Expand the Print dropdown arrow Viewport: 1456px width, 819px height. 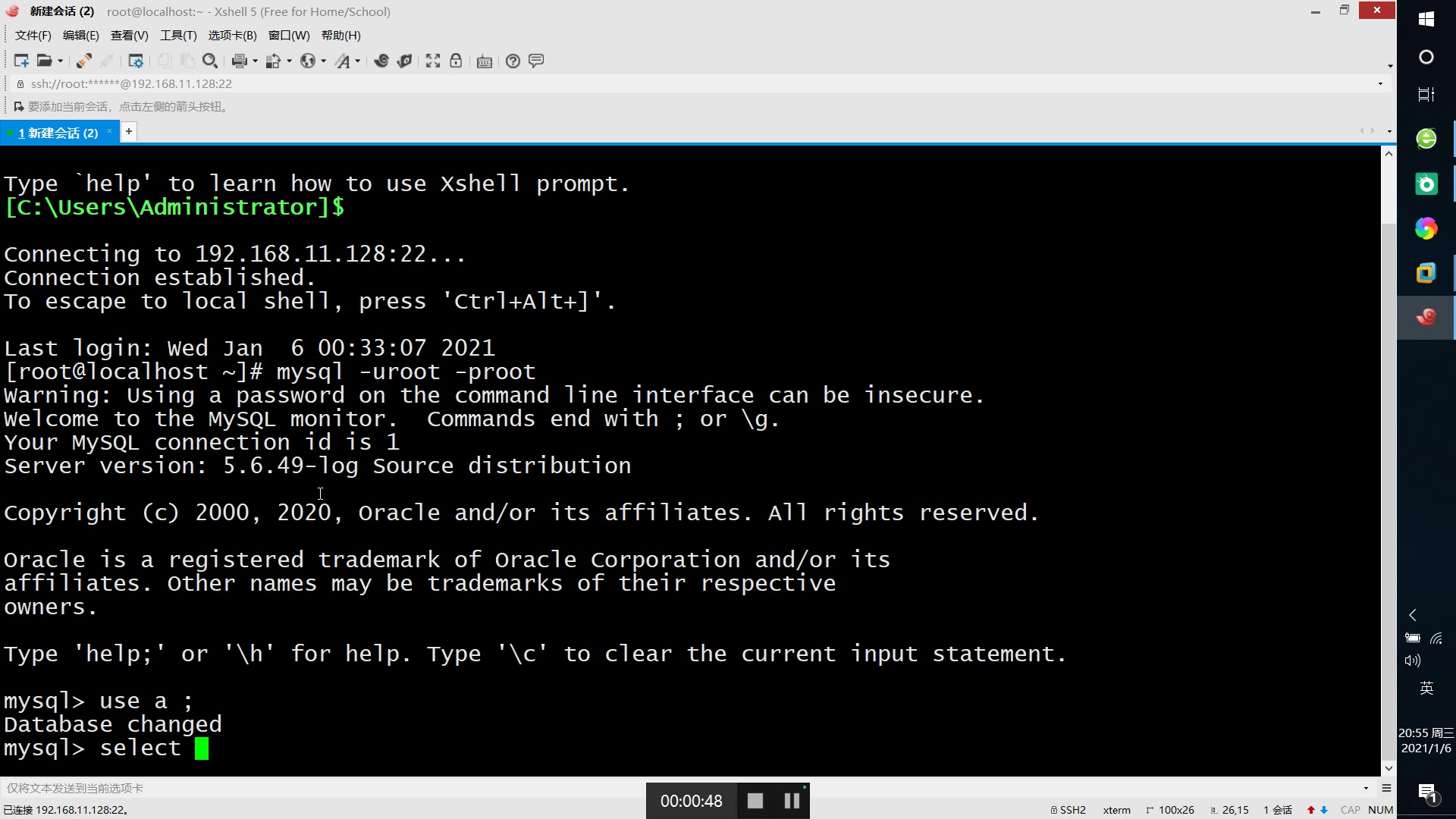255,61
